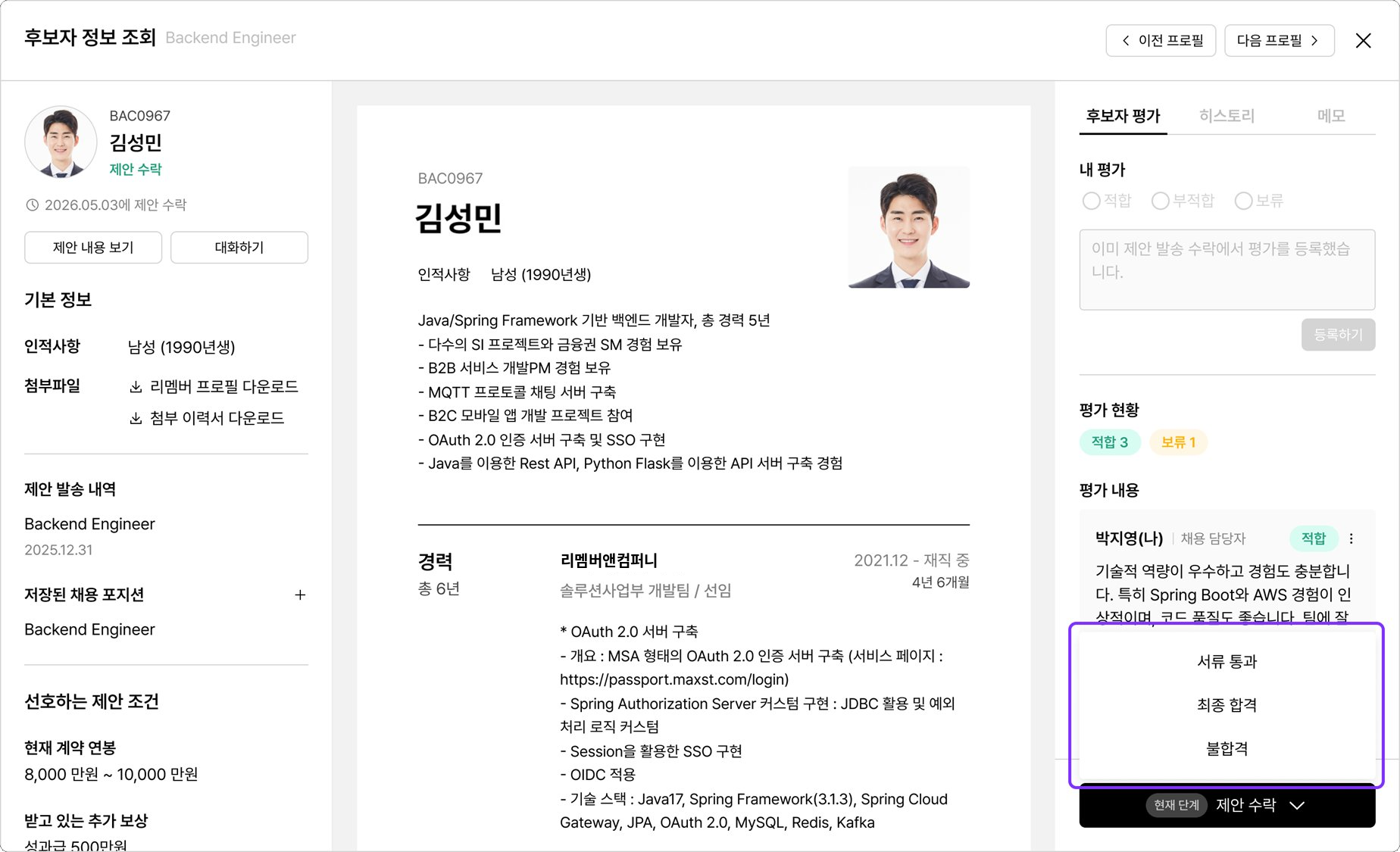
Task: Click Backend Engineer under 제안 발송 내역
Action: (x=89, y=524)
